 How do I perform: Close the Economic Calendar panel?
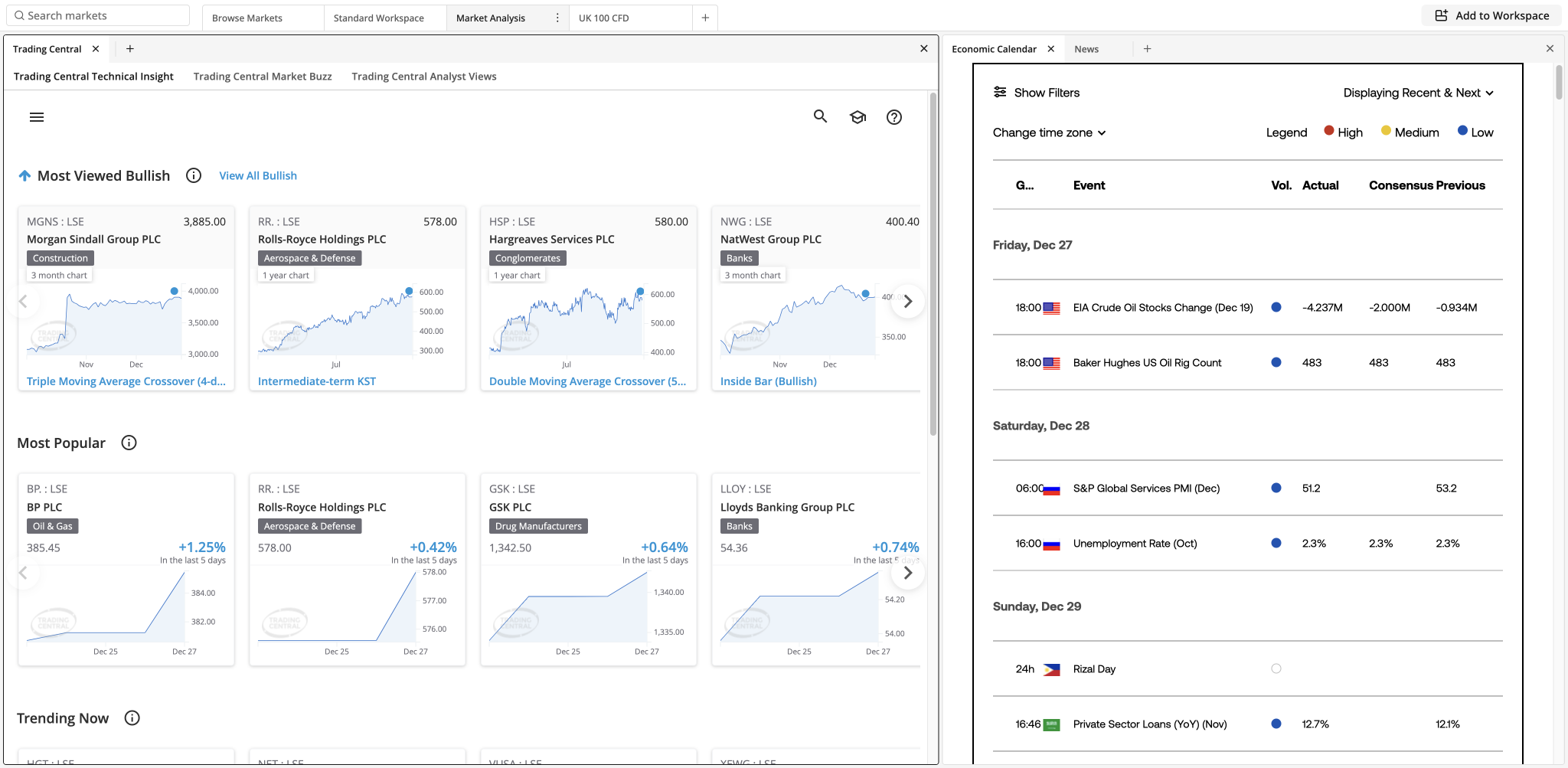[x=1550, y=49]
